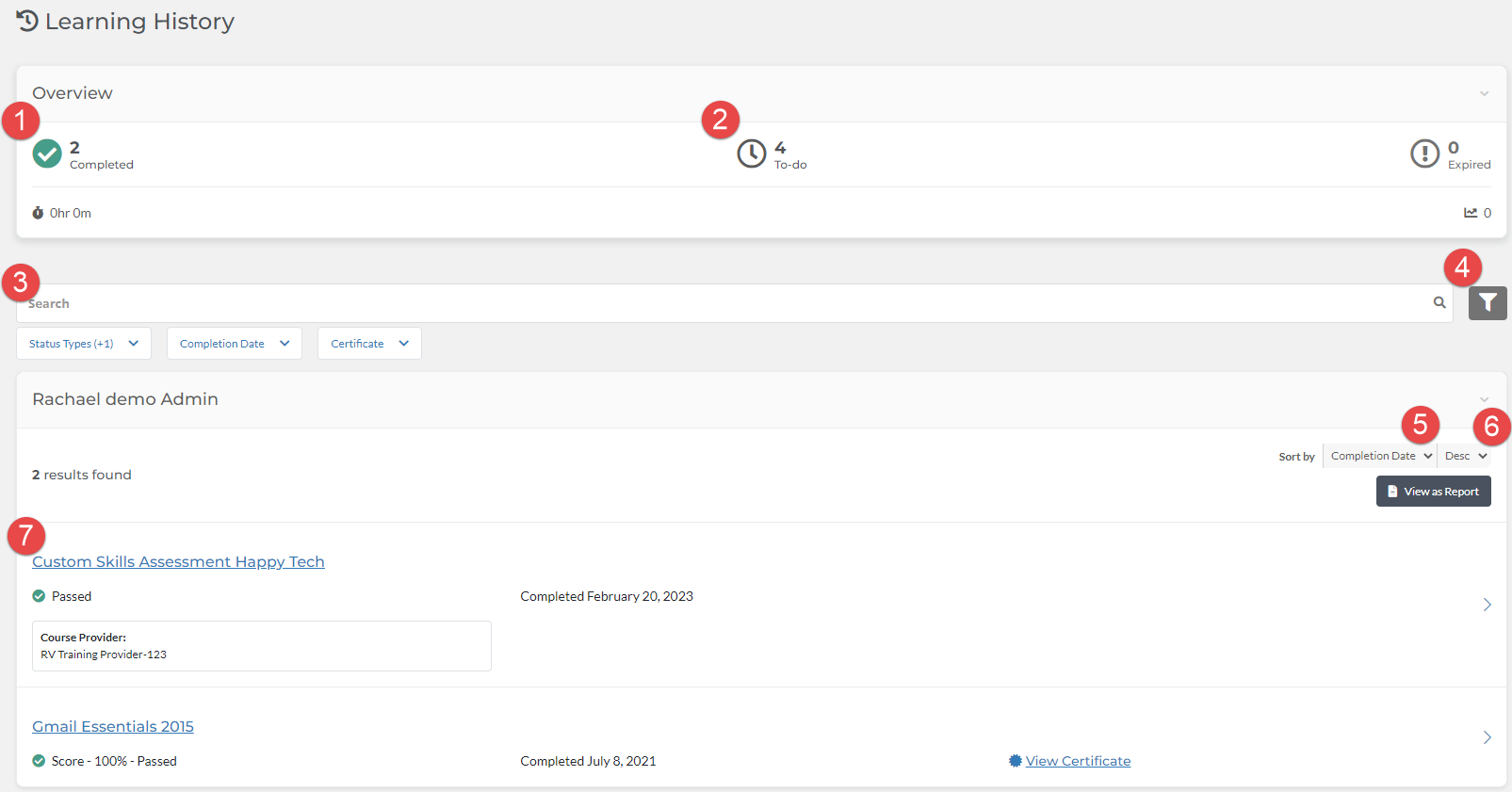Open the Certificate filter dropdown
The image size is (1512, 792).
pyautogui.click(x=369, y=344)
